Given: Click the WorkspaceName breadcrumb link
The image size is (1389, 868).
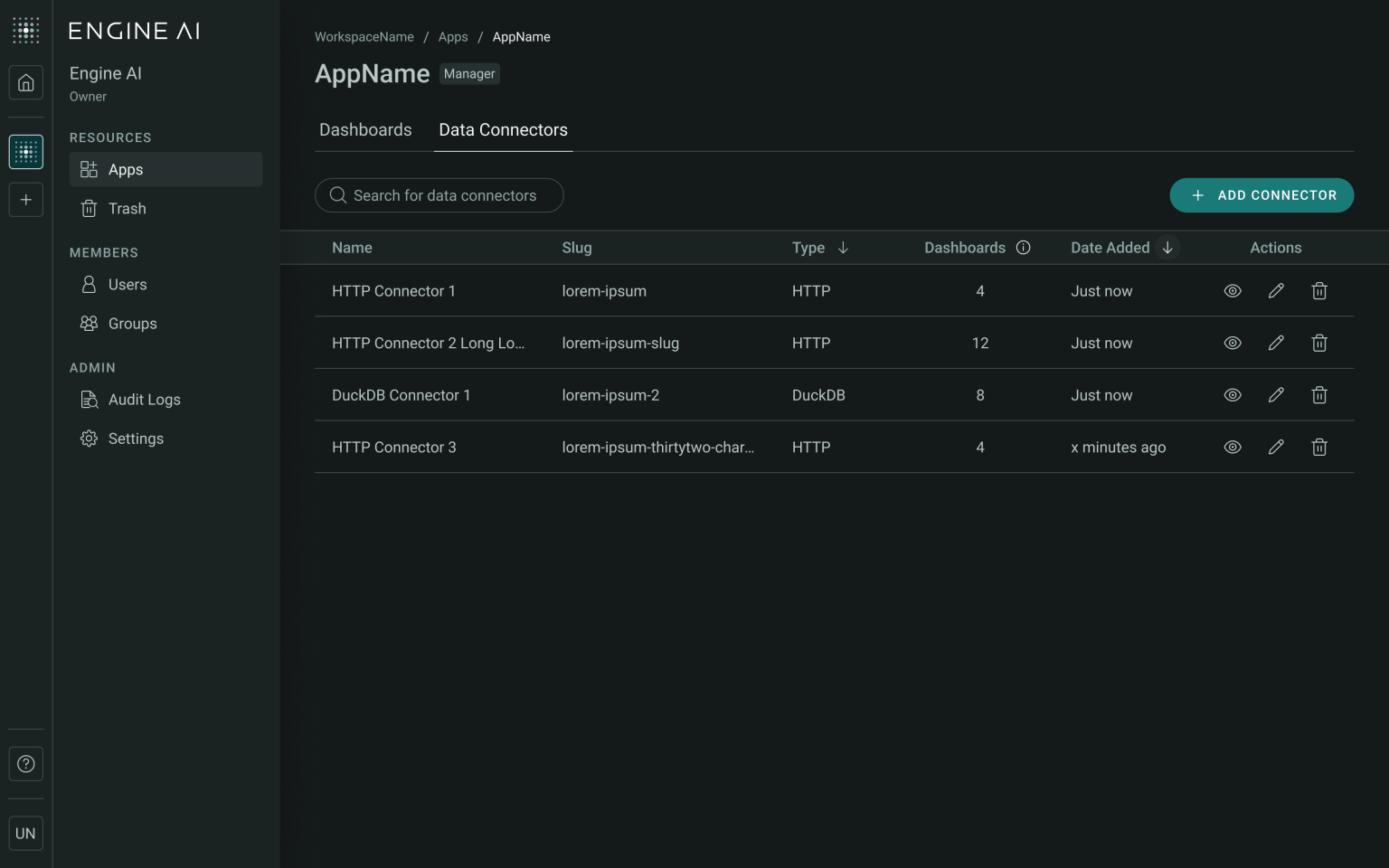Looking at the screenshot, I should point(364,37).
